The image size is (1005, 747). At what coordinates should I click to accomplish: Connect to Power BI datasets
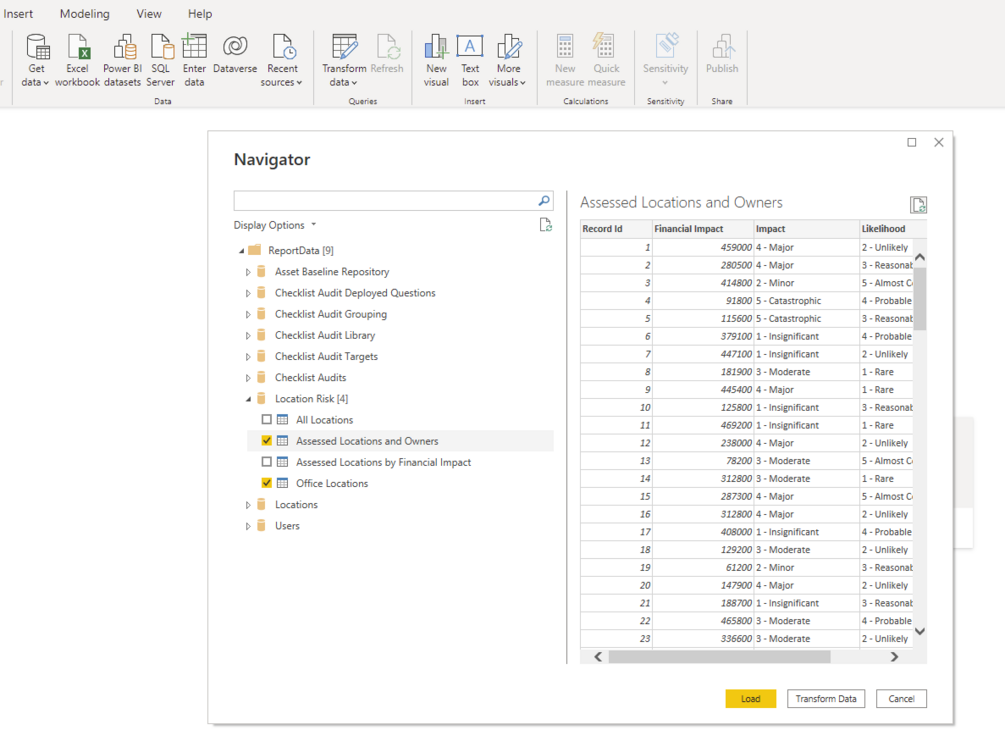122,61
